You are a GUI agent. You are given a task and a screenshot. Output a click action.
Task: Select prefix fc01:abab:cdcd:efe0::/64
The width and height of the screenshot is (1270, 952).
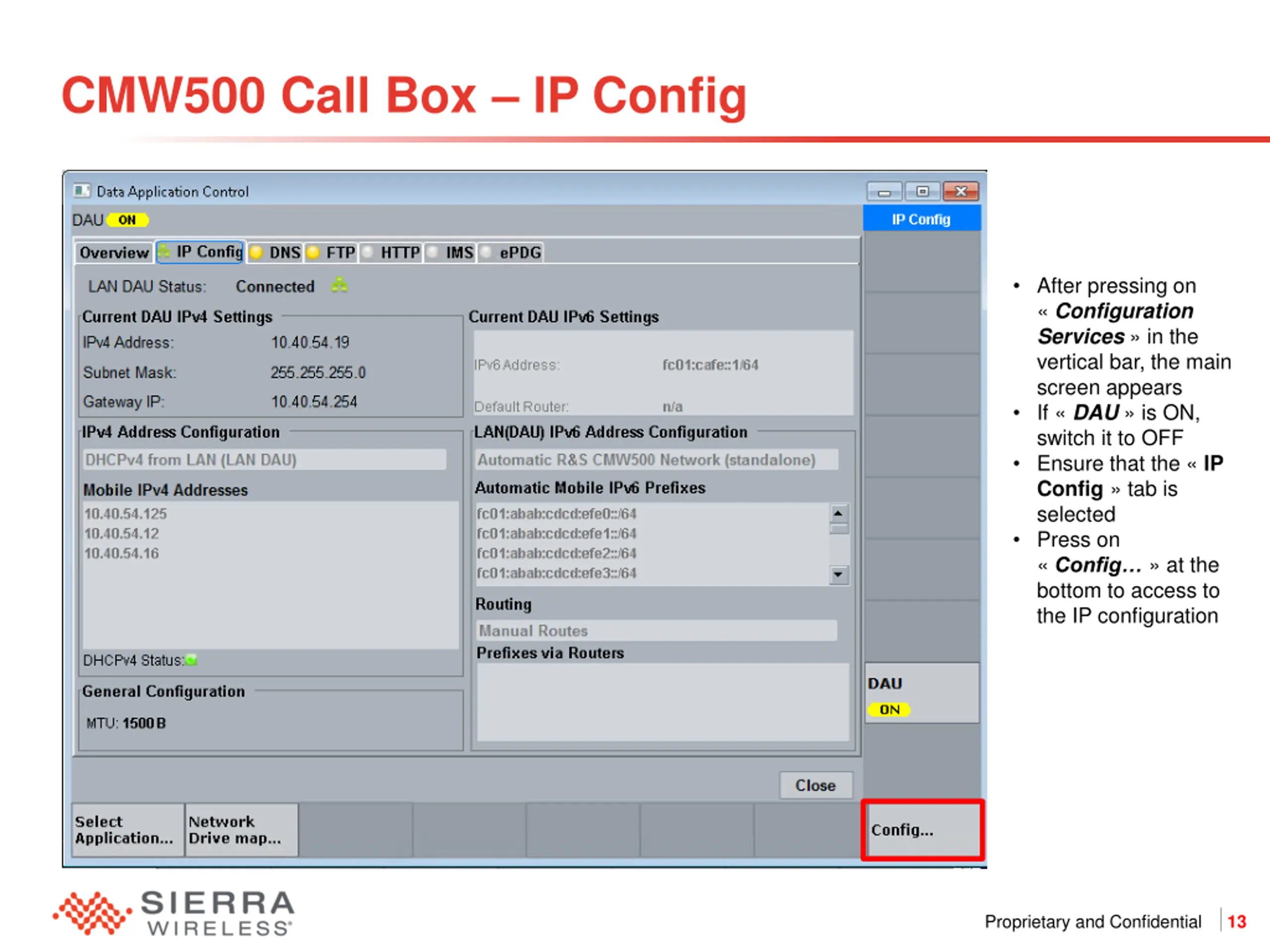coord(557,514)
